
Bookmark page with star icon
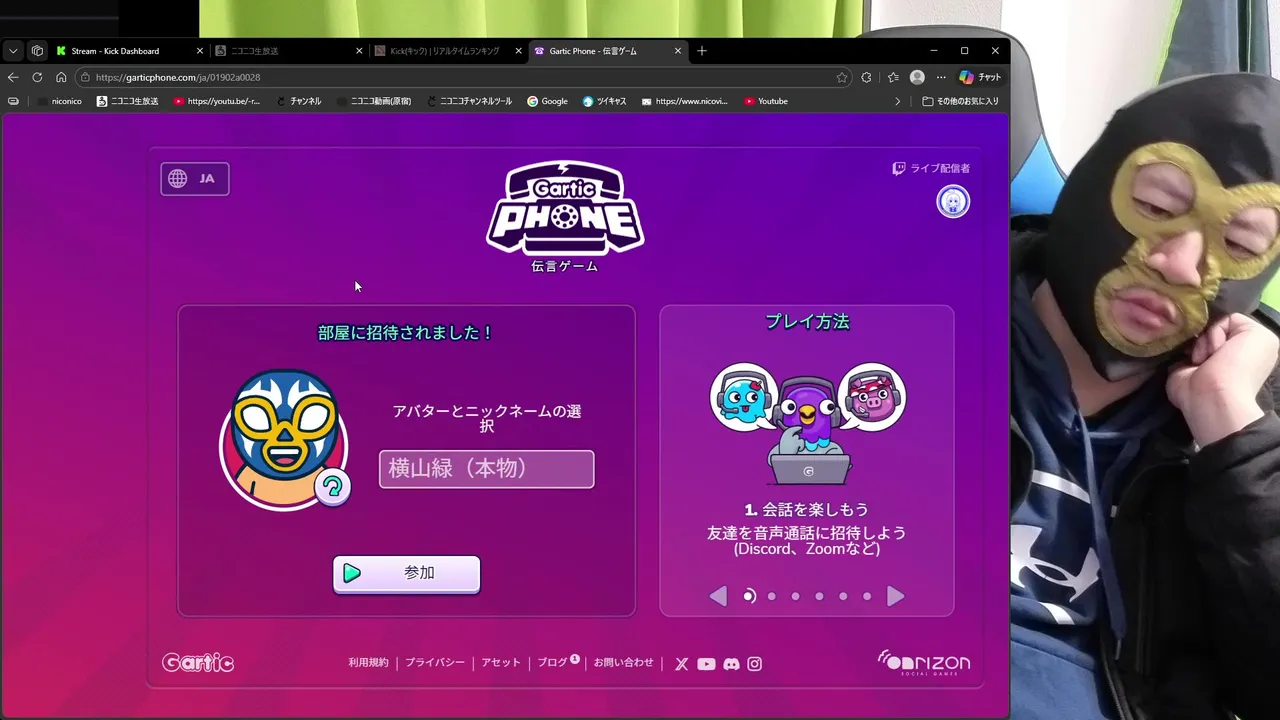point(842,77)
